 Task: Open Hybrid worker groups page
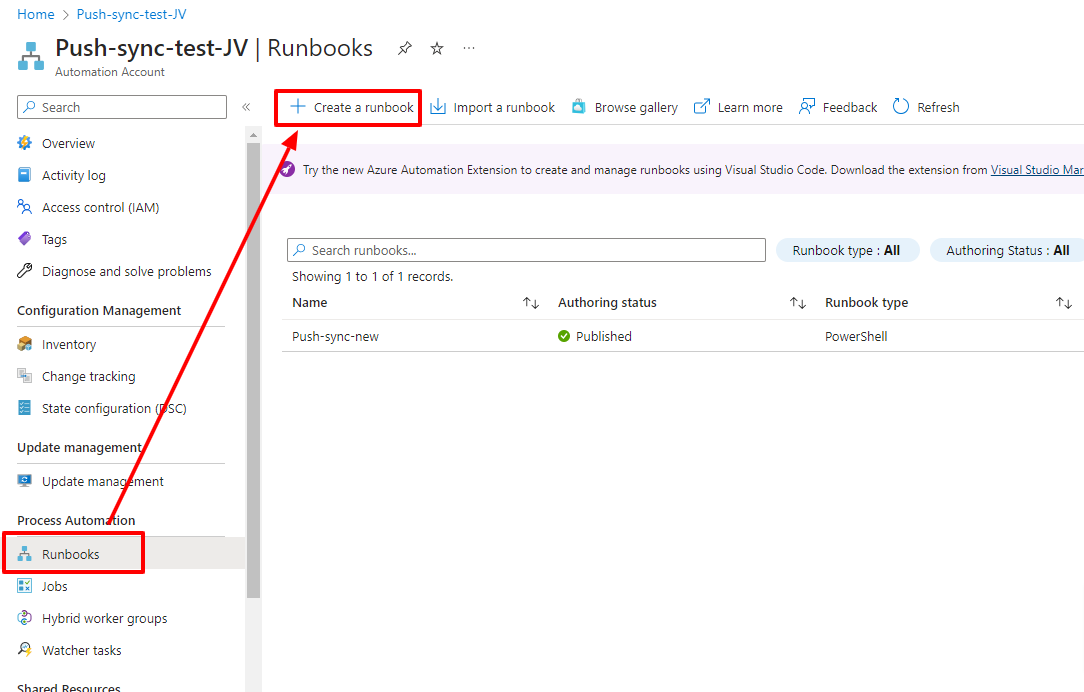[104, 619]
